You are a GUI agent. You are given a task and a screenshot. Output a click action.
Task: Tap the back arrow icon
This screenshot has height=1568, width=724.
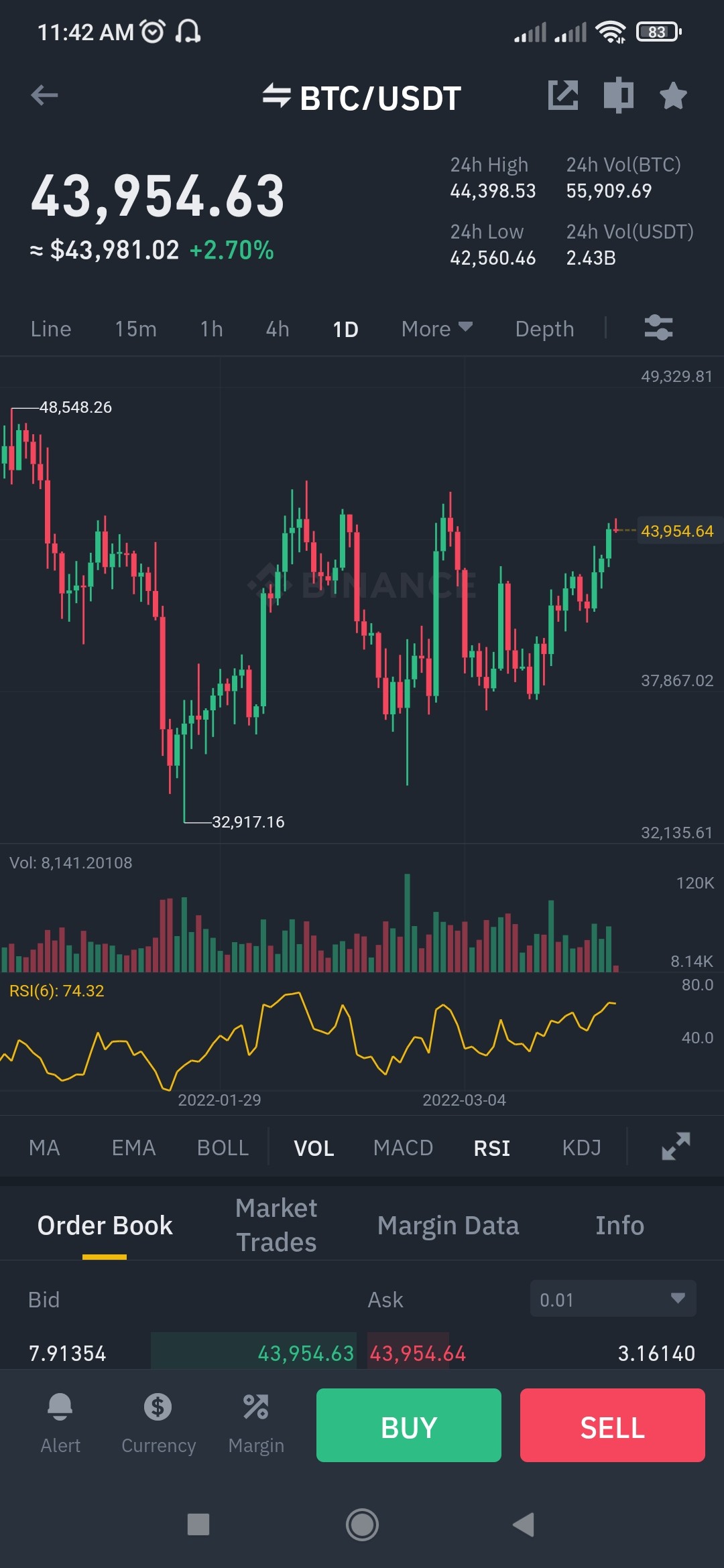pyautogui.click(x=44, y=96)
